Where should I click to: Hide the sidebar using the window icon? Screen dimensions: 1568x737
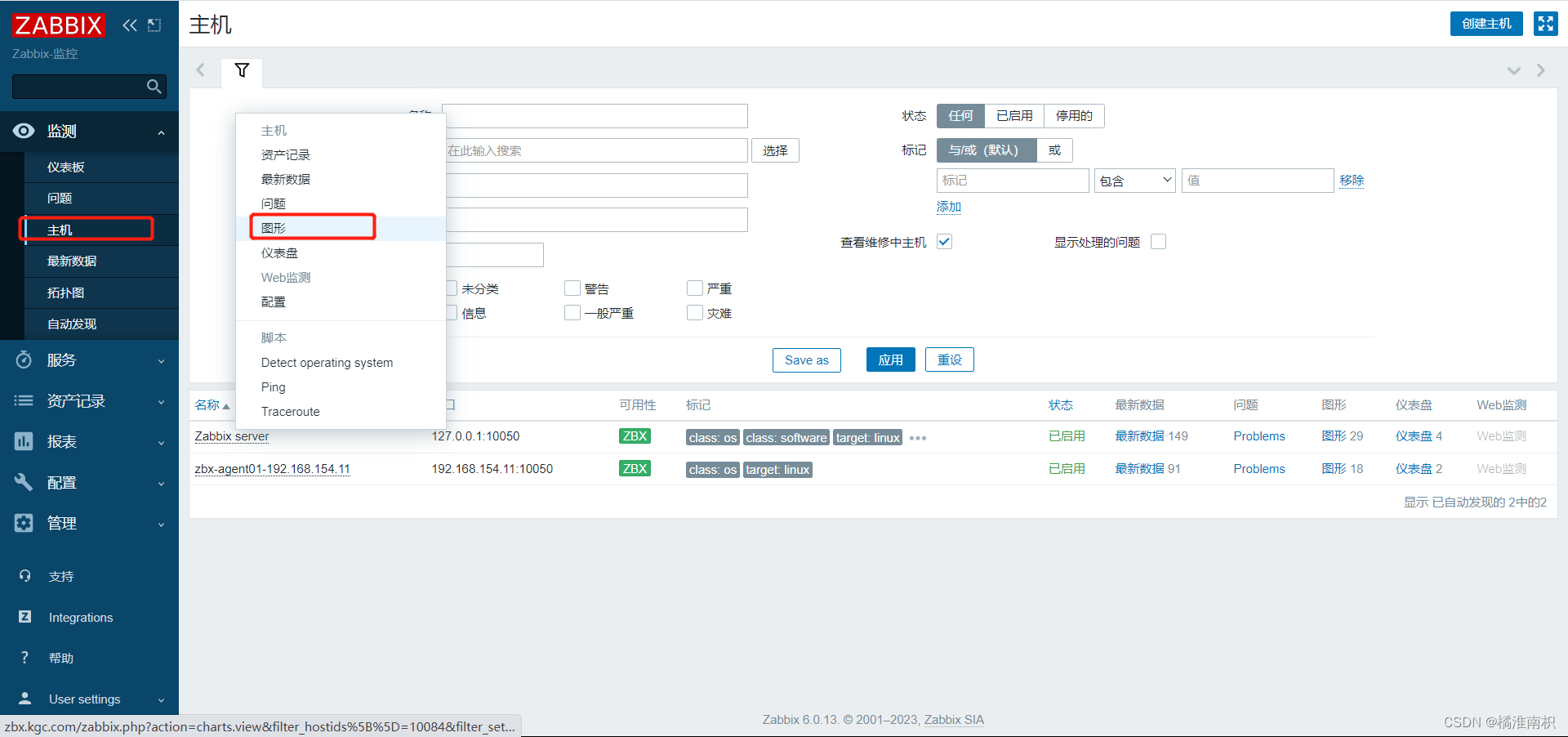[x=154, y=25]
